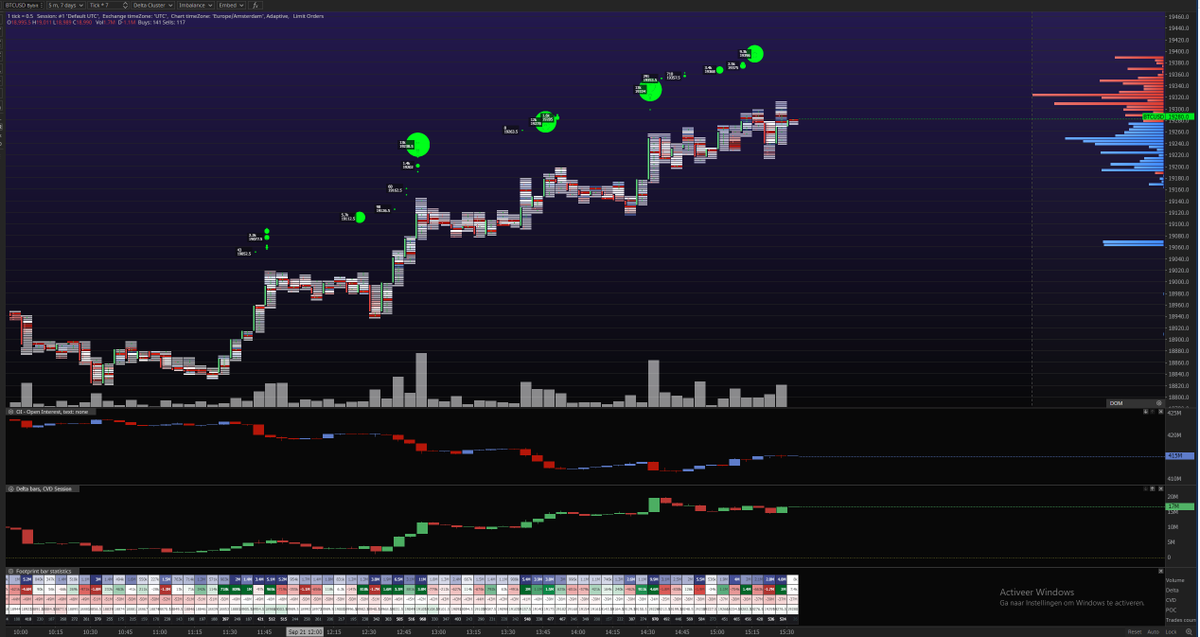Click the POC row label in footprint statistics
The image size is (1200, 637).
1172,610
